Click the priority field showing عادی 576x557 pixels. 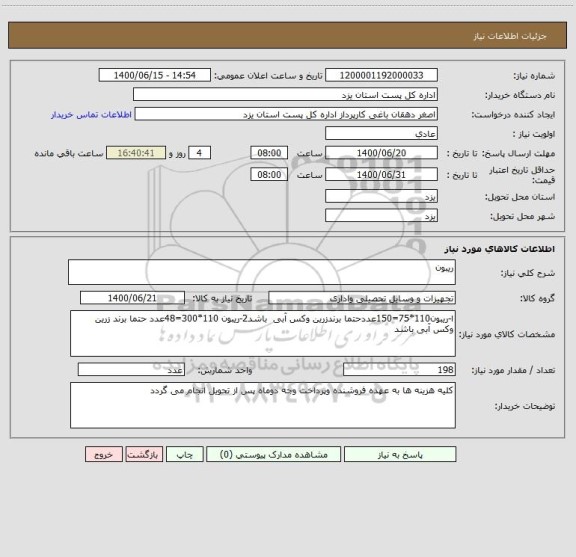pos(381,133)
